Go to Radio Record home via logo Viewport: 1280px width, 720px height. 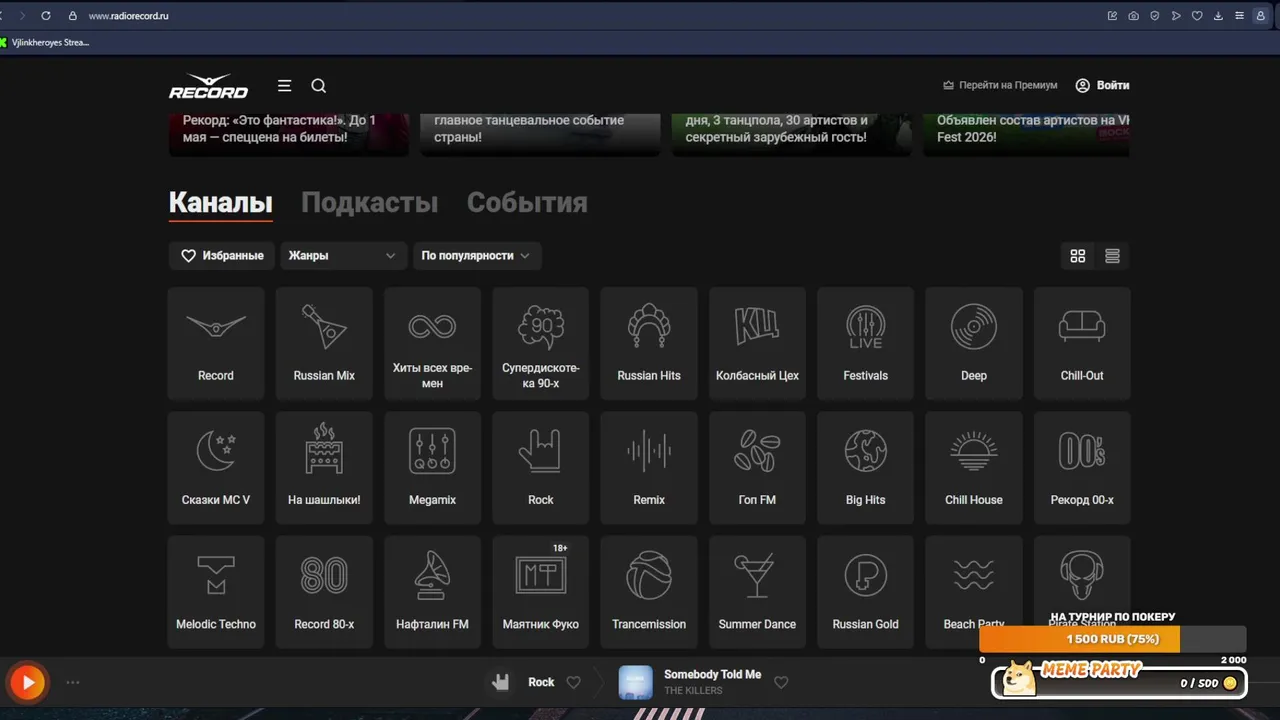point(208,86)
